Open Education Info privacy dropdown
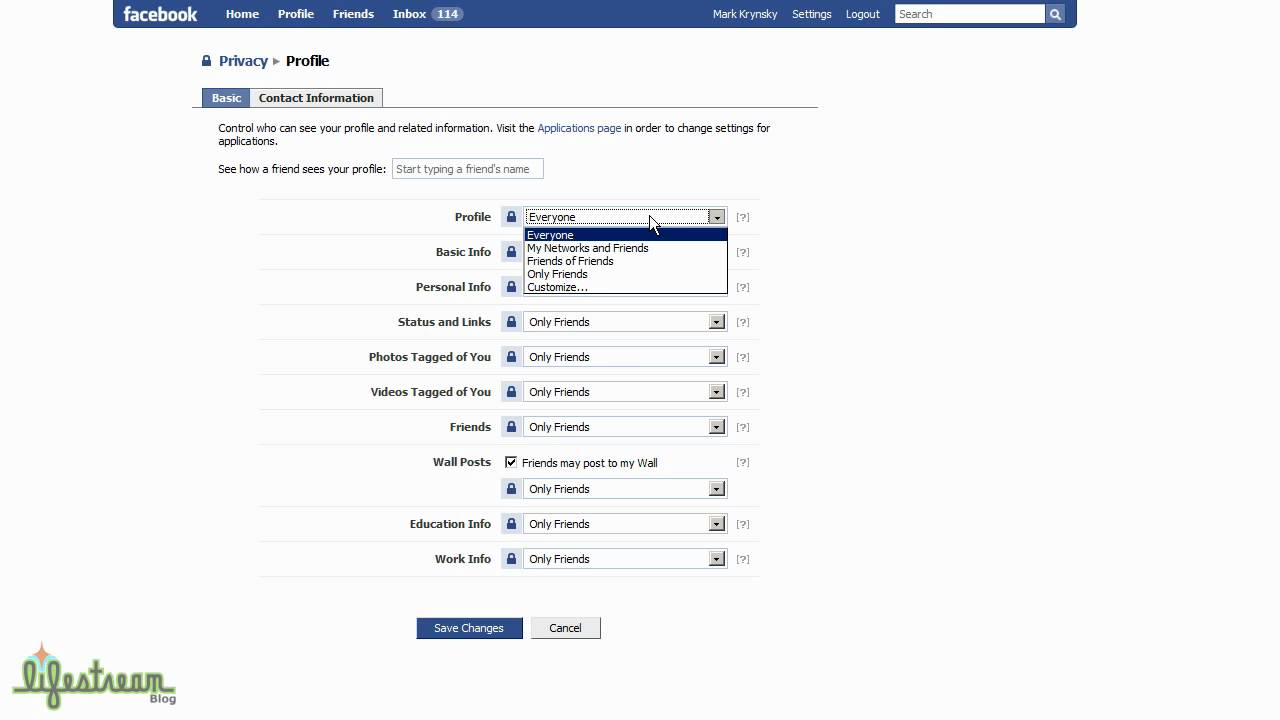 tap(625, 524)
